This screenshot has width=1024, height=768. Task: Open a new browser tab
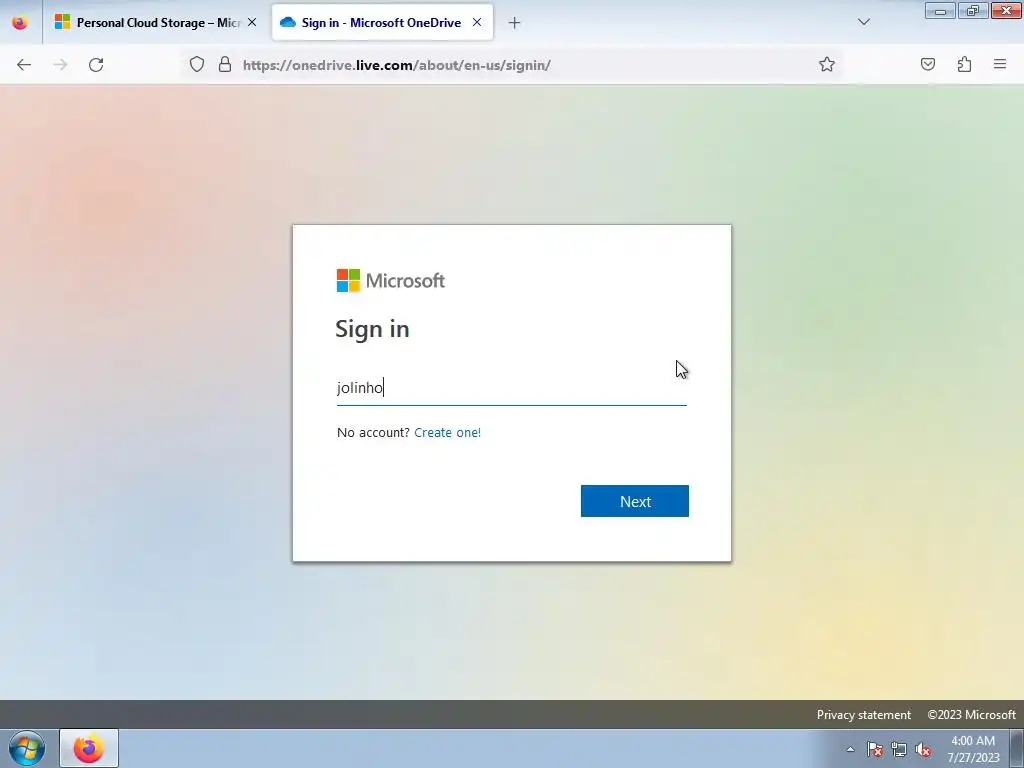click(515, 23)
